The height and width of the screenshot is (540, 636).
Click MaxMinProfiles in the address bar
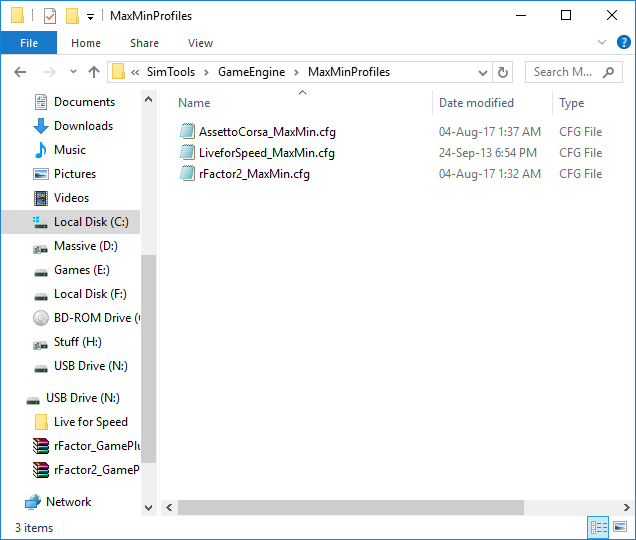pyautogui.click(x=349, y=72)
